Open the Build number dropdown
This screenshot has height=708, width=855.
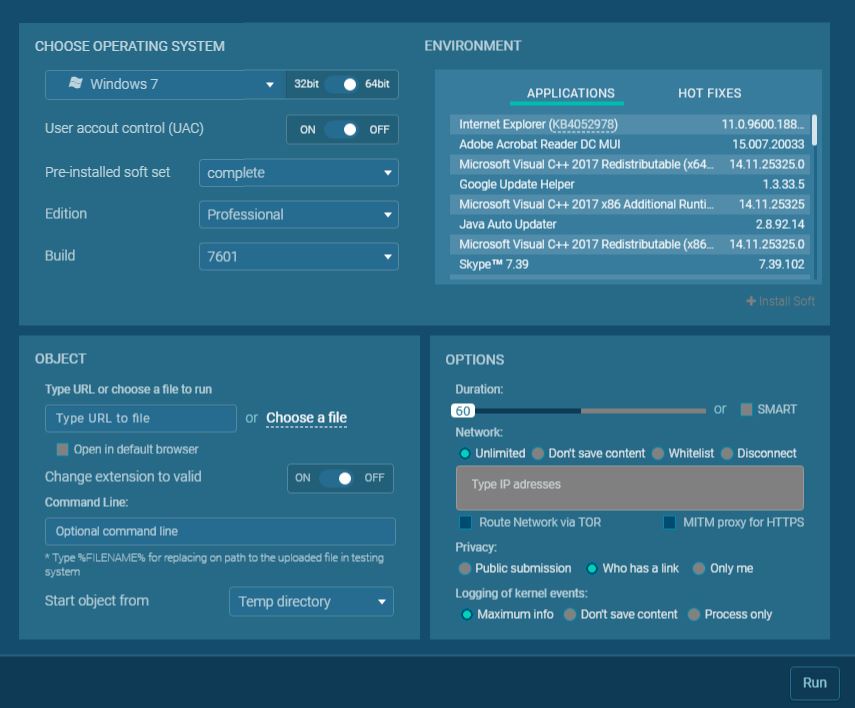pyautogui.click(x=298, y=257)
